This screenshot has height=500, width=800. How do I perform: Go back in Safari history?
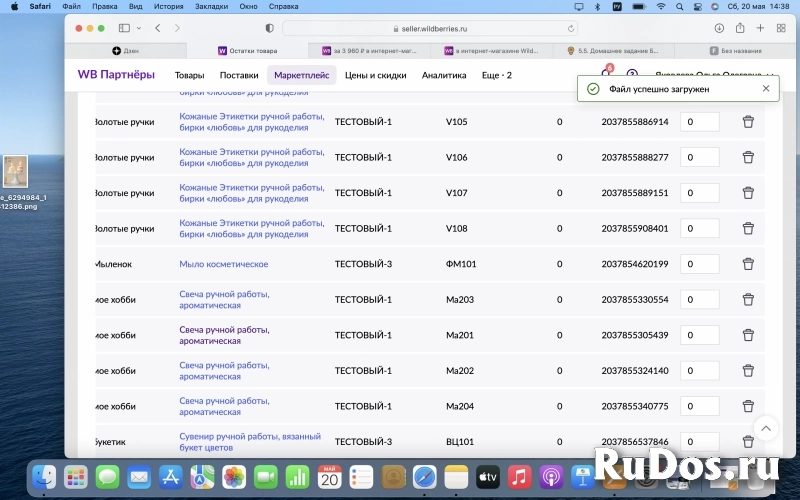click(158, 28)
